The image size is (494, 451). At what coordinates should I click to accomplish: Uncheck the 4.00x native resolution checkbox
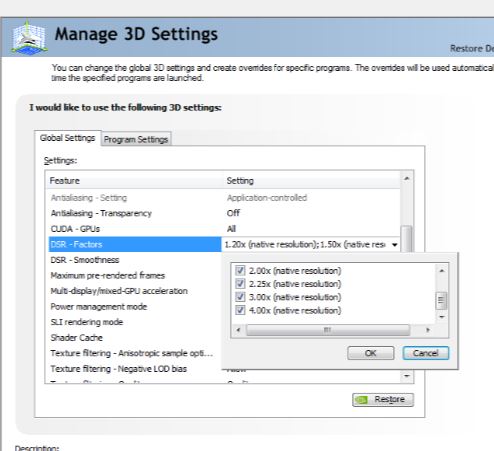click(240, 310)
